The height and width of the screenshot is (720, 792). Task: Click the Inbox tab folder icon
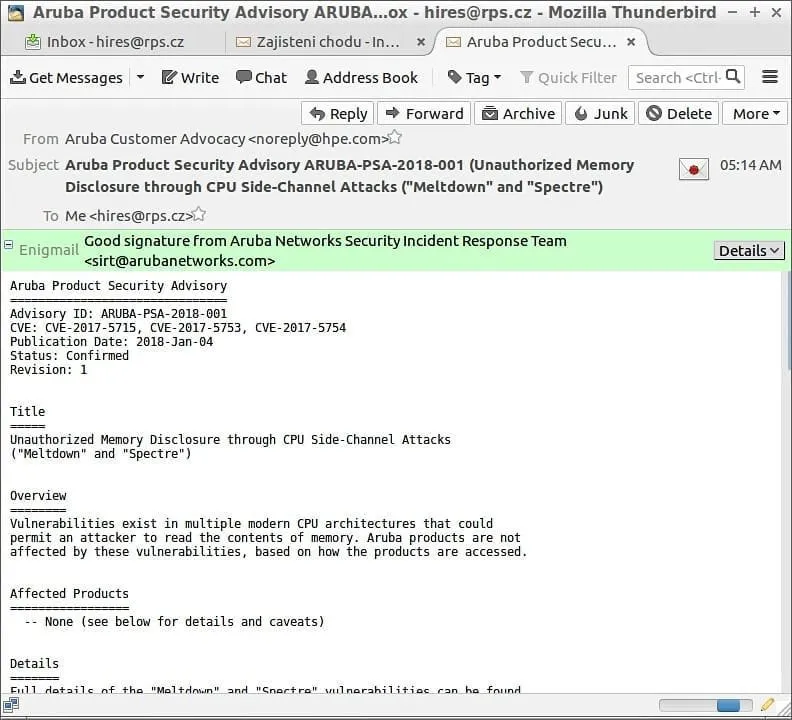pos(33,42)
